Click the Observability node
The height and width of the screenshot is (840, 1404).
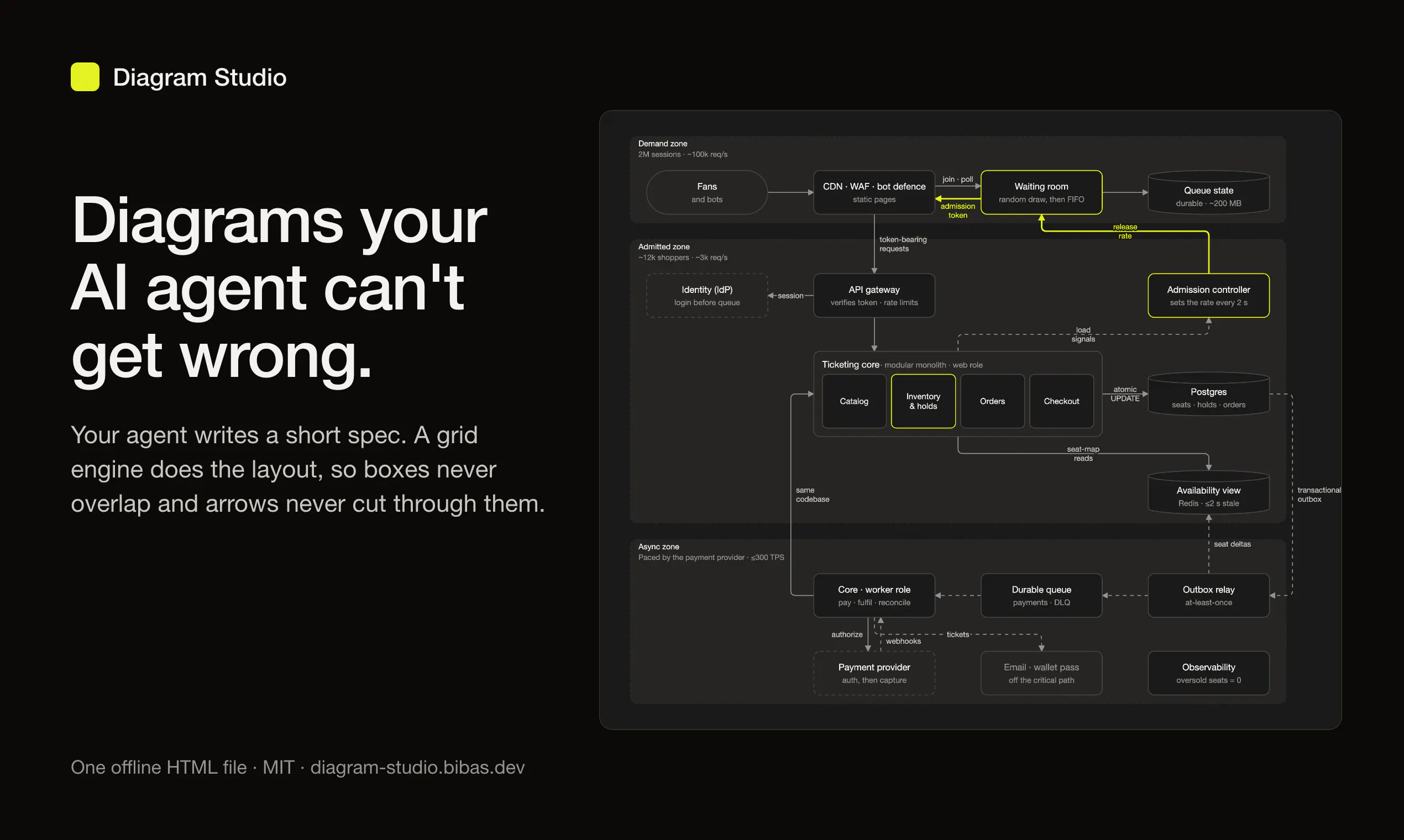click(x=1208, y=673)
